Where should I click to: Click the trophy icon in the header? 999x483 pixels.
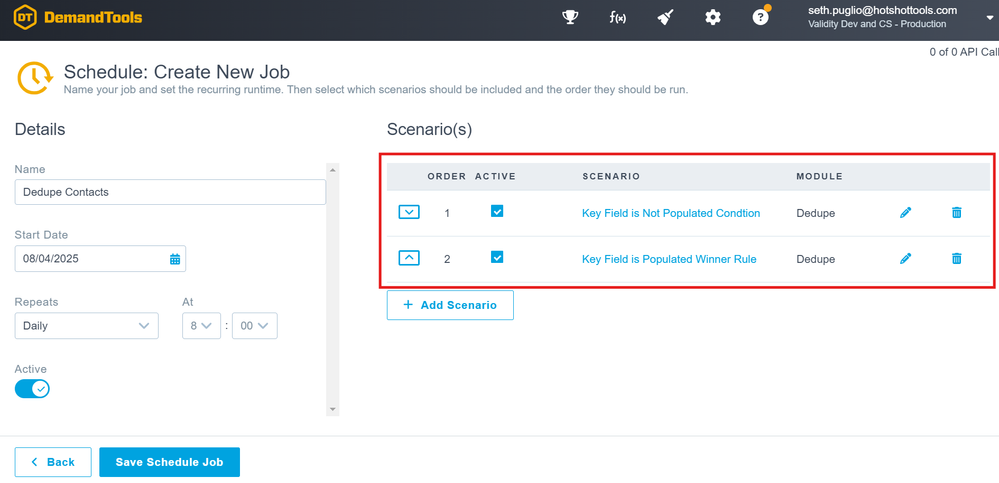pyautogui.click(x=570, y=17)
